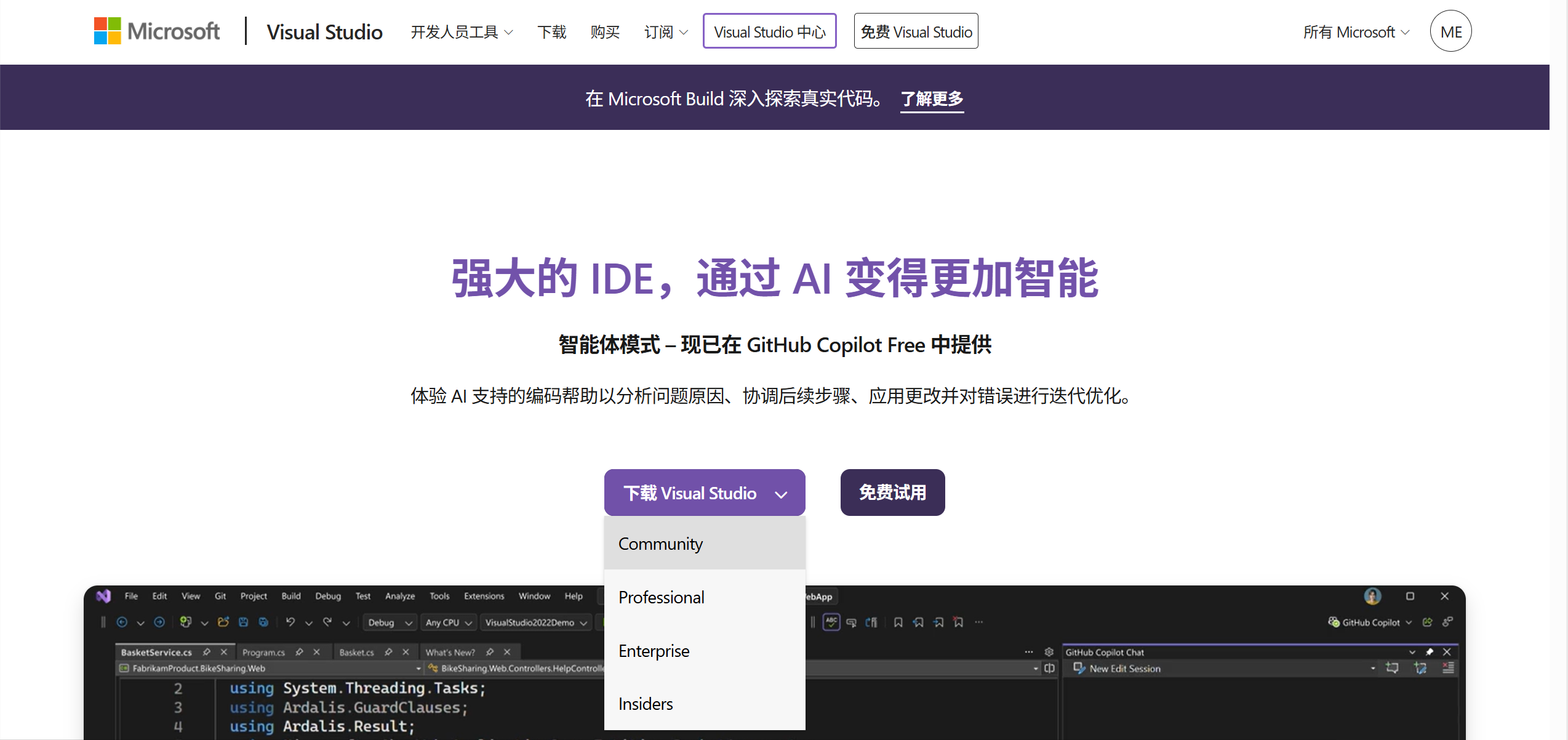Image resolution: width=1568 pixels, height=740 pixels.
Task: Click the IDE user profile avatar
Action: pyautogui.click(x=1372, y=596)
